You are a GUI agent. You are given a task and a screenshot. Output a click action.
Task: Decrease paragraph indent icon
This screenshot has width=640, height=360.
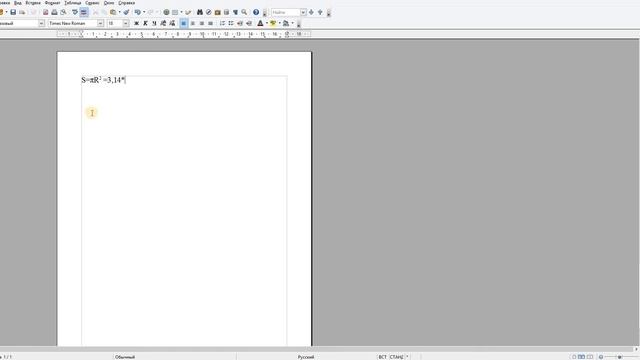(240, 23)
